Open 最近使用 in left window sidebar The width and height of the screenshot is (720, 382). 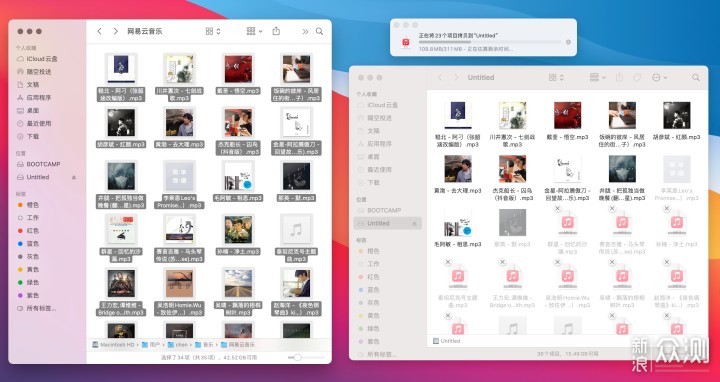34,123
